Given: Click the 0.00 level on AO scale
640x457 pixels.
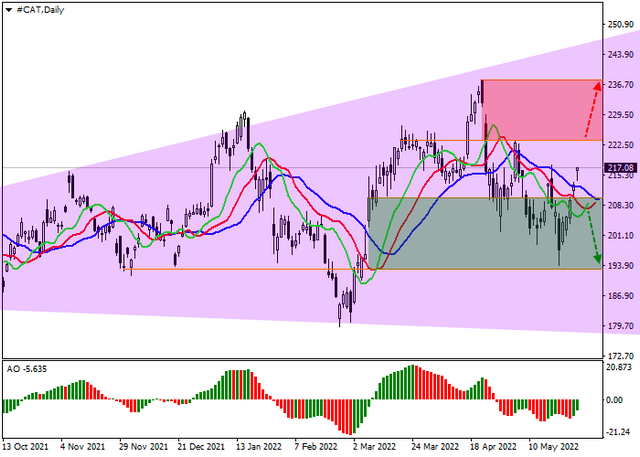Looking at the screenshot, I should tap(614, 400).
